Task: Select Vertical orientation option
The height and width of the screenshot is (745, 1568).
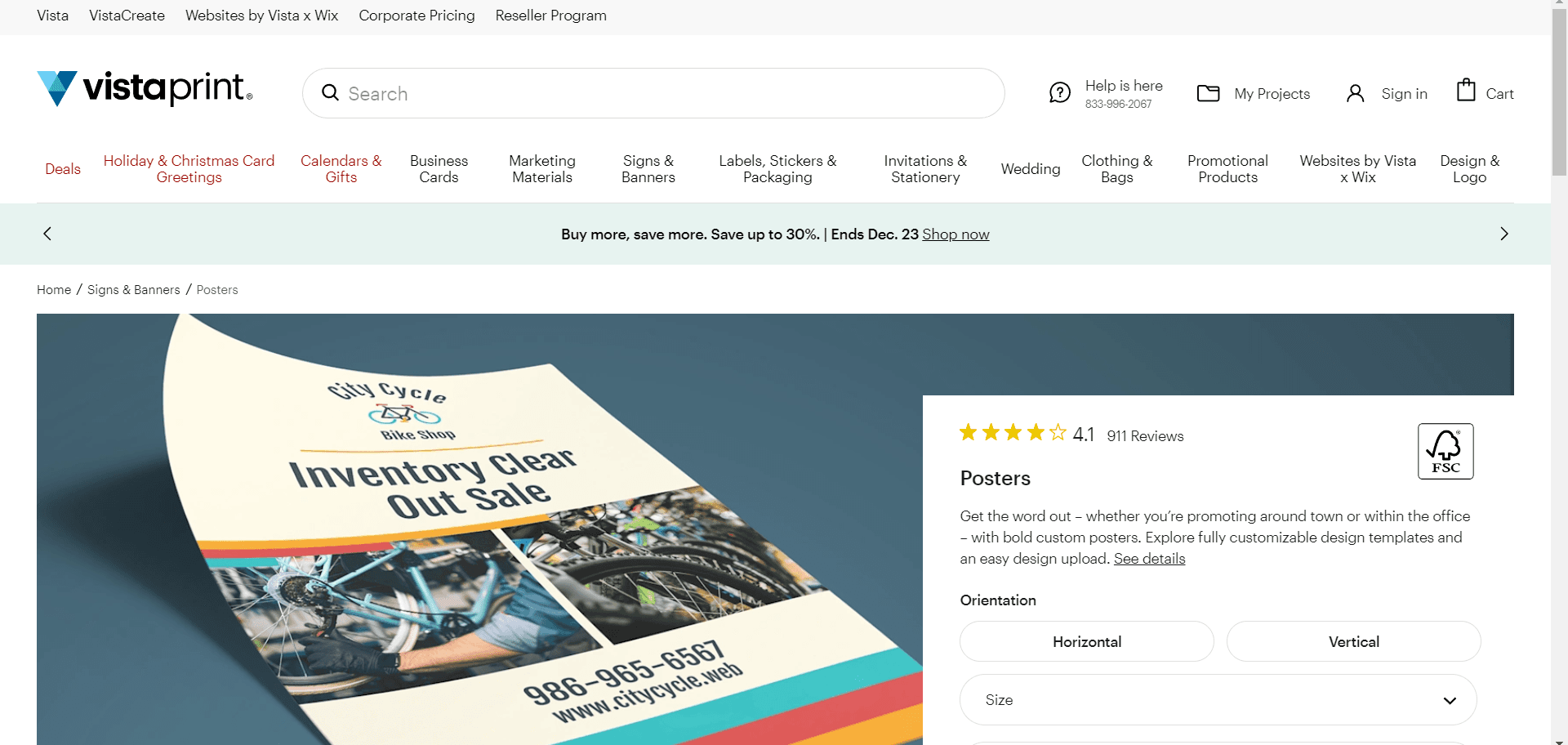Action: pos(1354,641)
